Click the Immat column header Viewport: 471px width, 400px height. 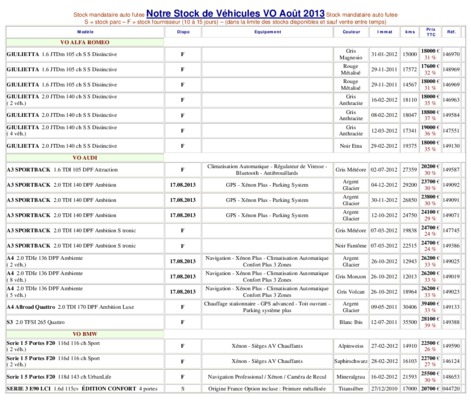click(x=384, y=32)
